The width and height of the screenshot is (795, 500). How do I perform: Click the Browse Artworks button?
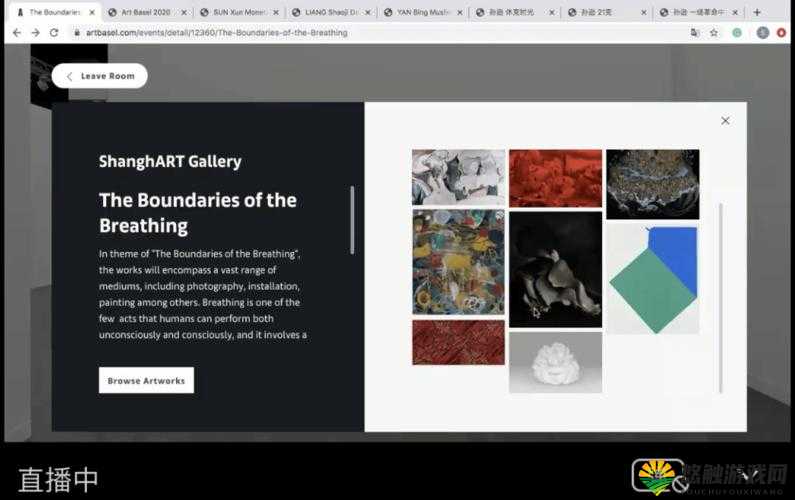pyautogui.click(x=146, y=380)
